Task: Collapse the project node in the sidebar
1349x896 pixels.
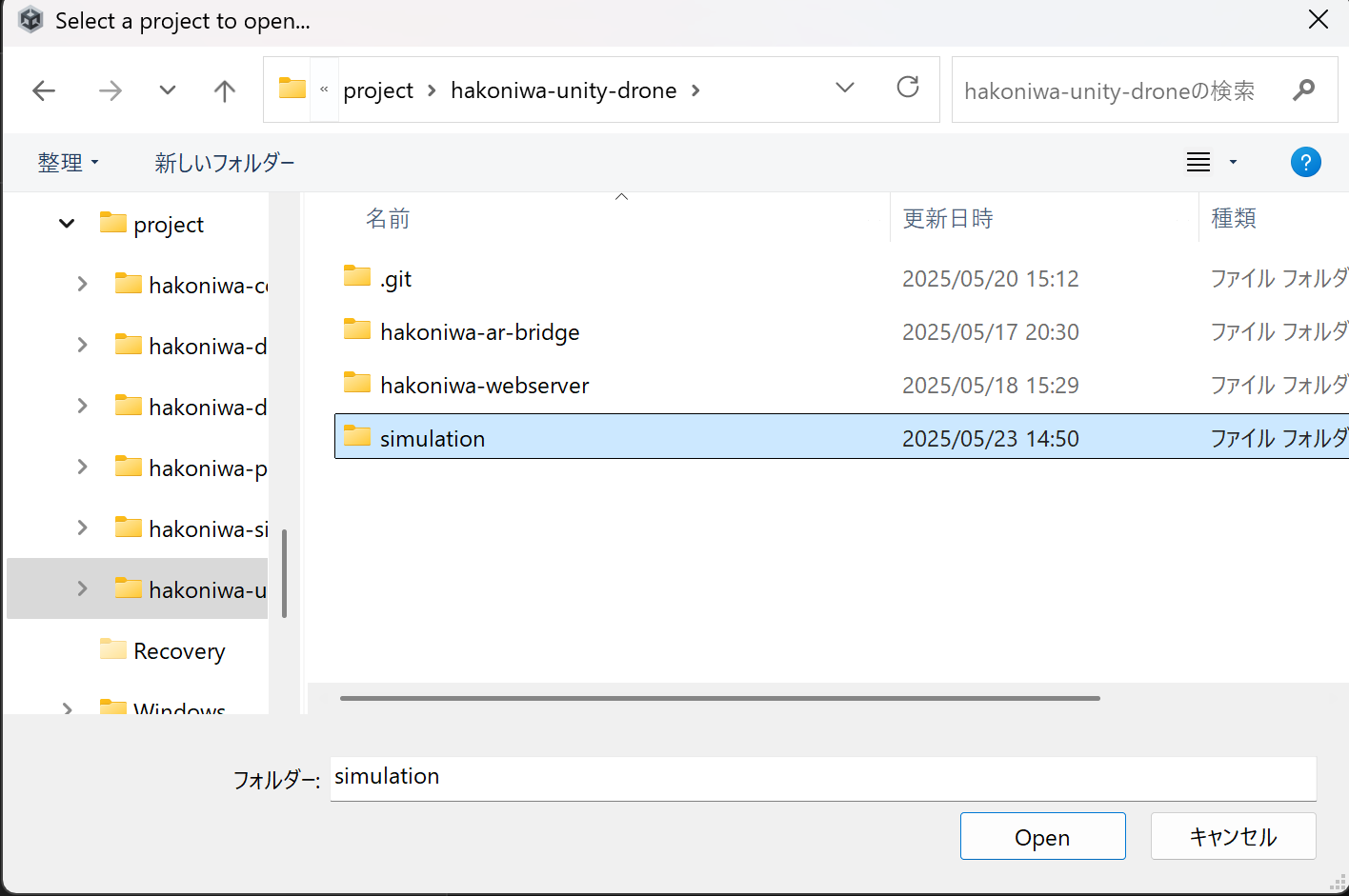Action: click(x=66, y=223)
